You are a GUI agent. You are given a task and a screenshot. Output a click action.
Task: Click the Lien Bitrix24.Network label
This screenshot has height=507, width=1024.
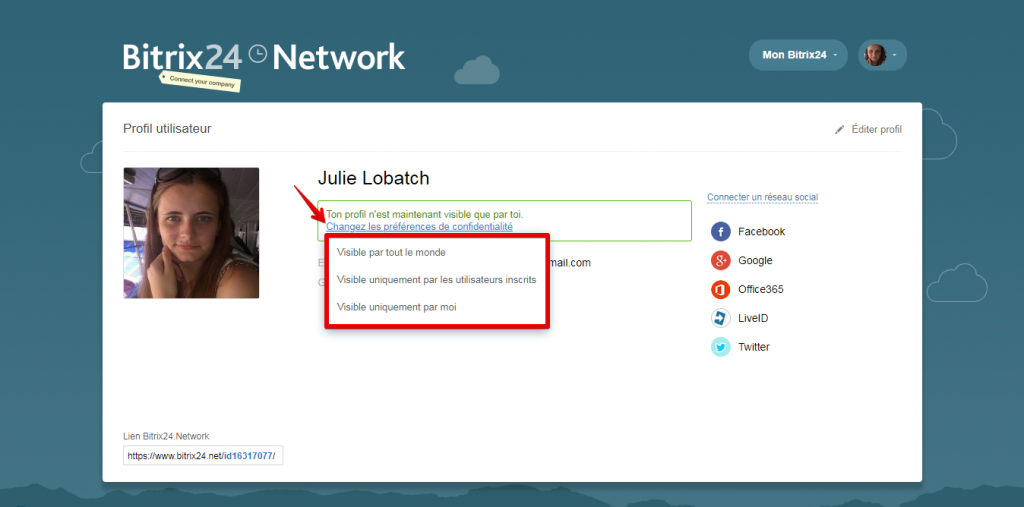click(x=166, y=436)
